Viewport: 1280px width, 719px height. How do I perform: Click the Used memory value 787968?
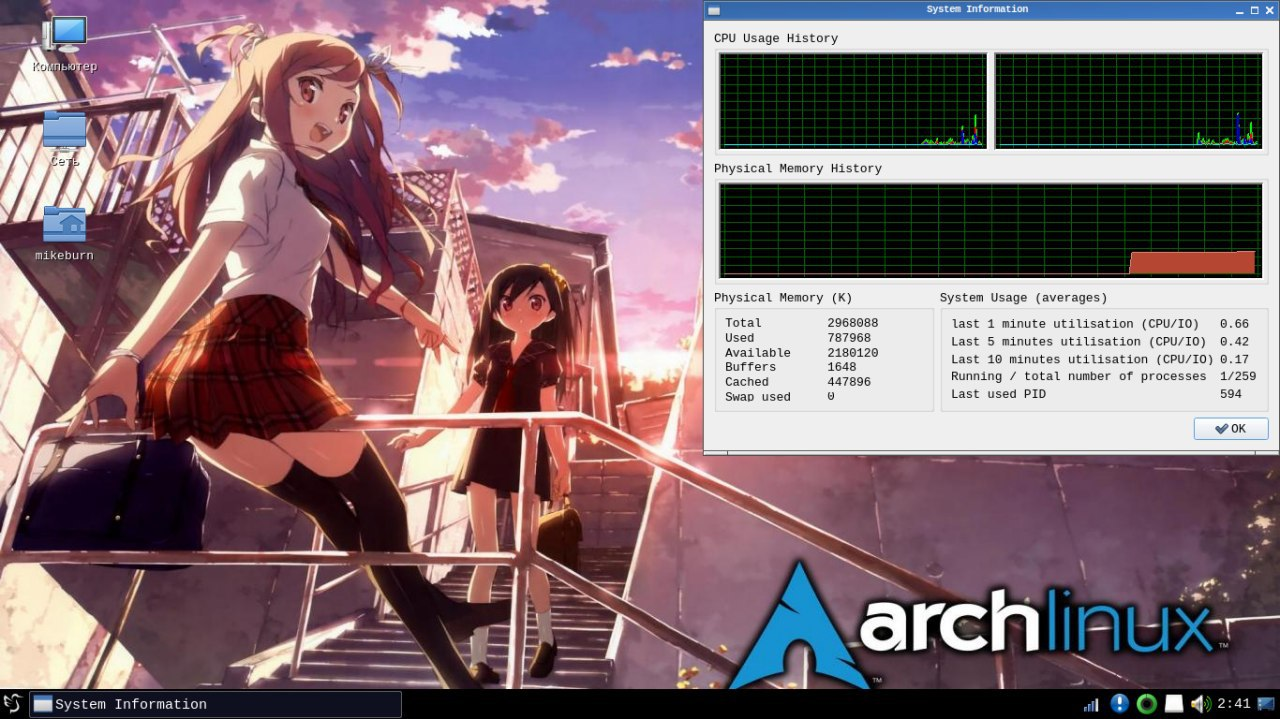point(849,338)
